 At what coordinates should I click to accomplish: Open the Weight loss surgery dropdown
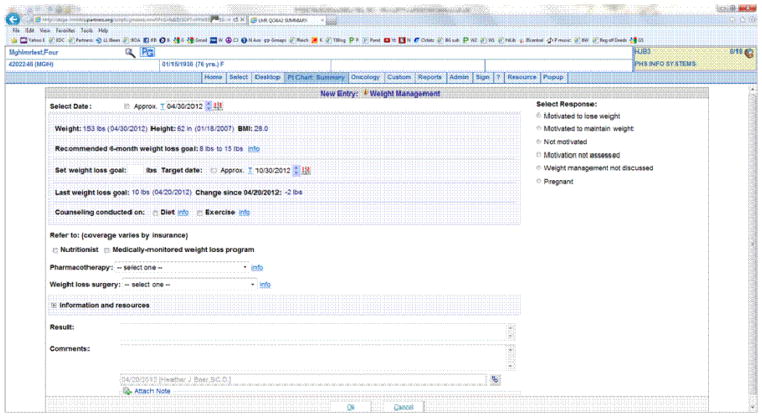click(189, 284)
